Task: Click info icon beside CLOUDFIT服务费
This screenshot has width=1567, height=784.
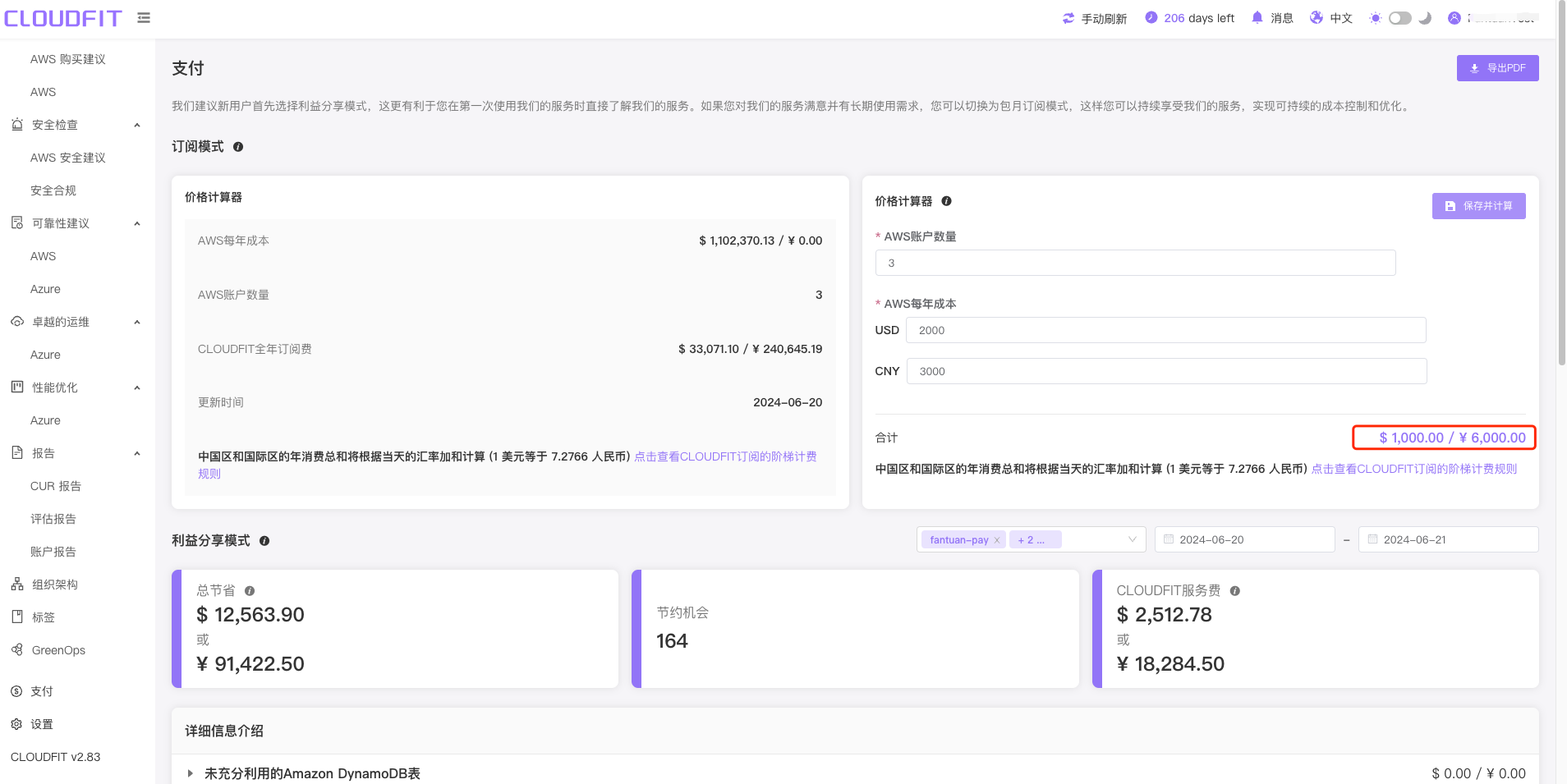Action: click(1235, 591)
